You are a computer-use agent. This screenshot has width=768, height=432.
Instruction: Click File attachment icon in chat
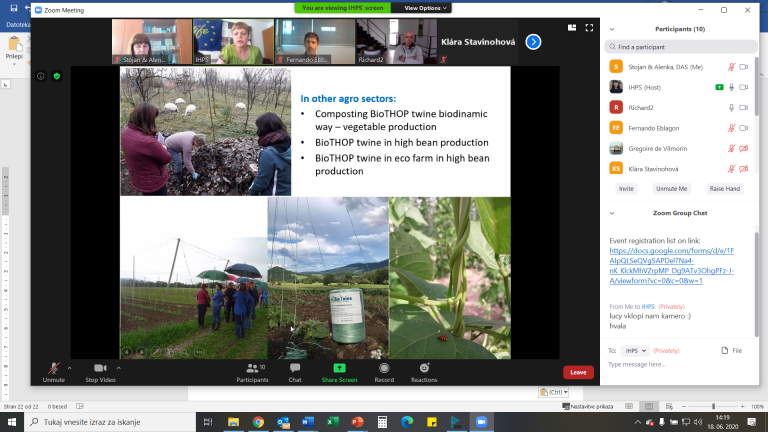click(x=725, y=351)
